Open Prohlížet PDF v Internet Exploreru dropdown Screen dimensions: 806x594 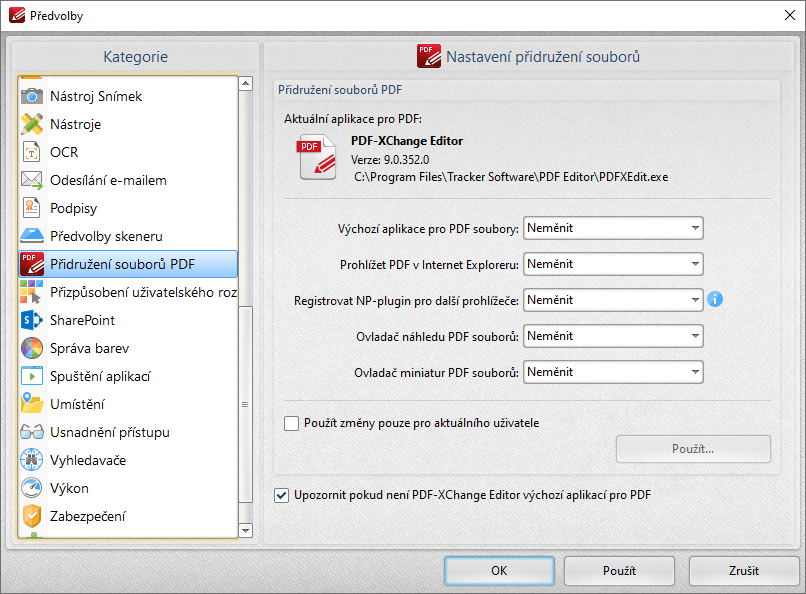[x=613, y=264]
